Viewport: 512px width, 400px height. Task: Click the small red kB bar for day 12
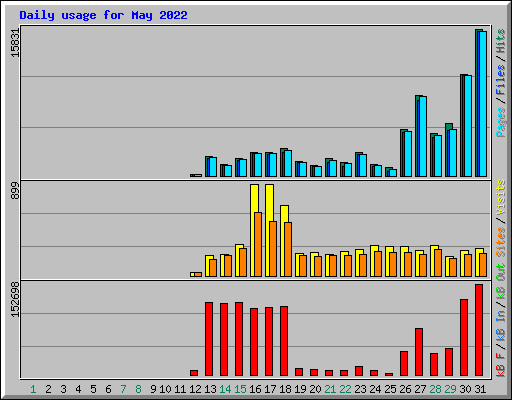tap(194, 373)
